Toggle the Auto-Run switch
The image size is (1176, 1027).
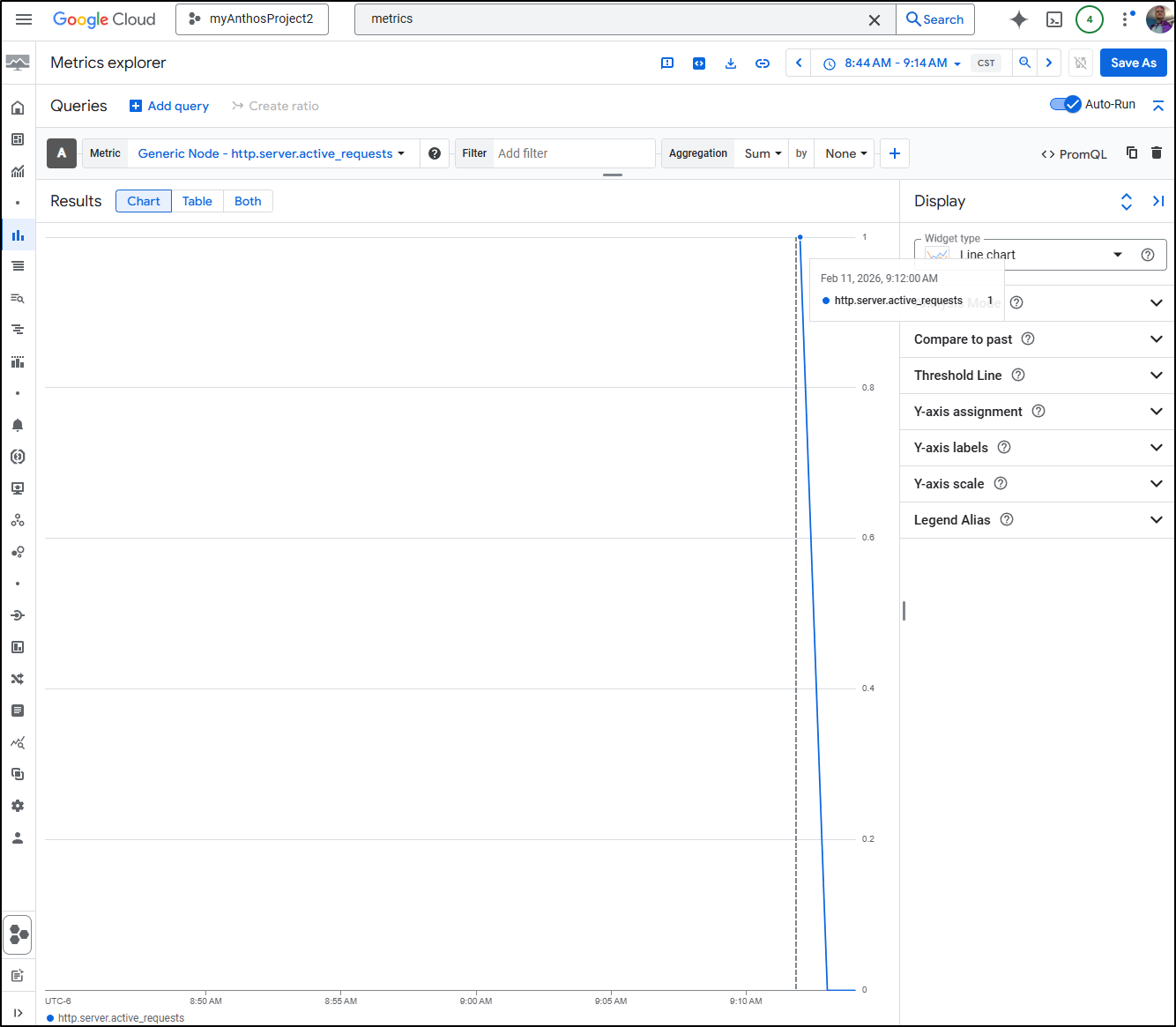(x=1065, y=104)
